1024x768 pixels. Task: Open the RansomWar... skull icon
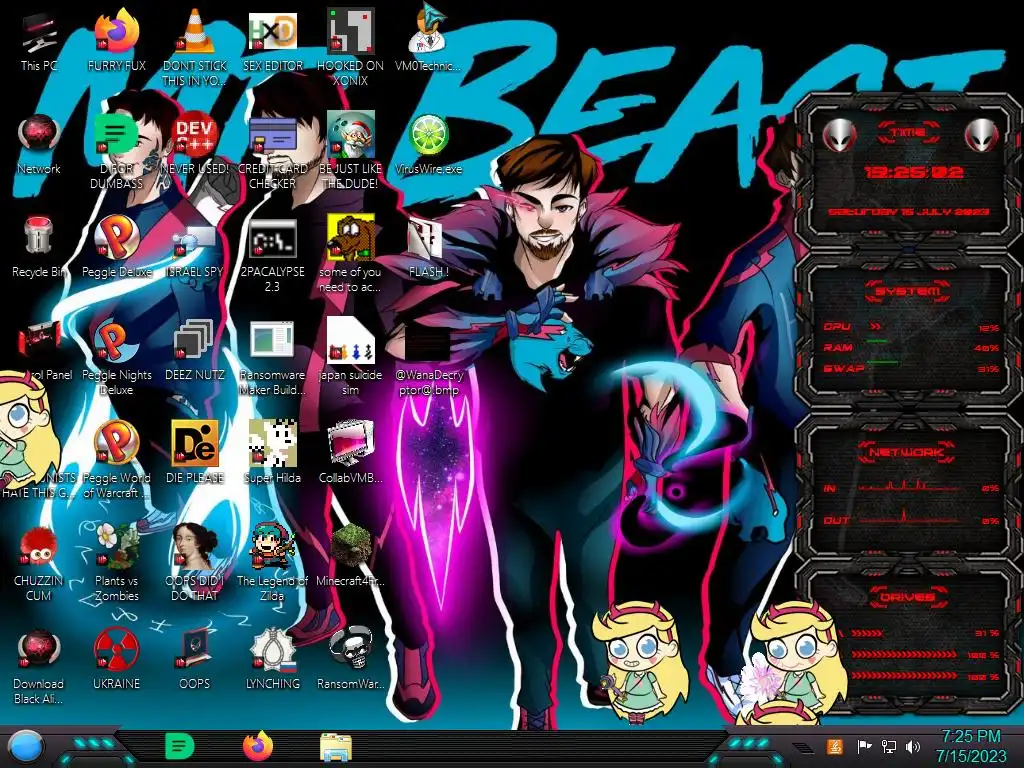351,660
